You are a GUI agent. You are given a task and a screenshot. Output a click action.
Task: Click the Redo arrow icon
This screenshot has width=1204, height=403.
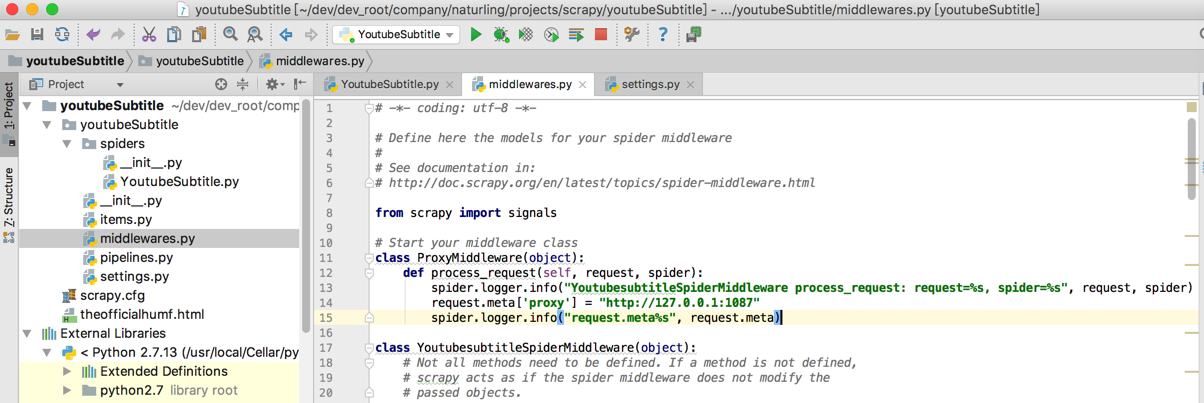click(x=117, y=34)
